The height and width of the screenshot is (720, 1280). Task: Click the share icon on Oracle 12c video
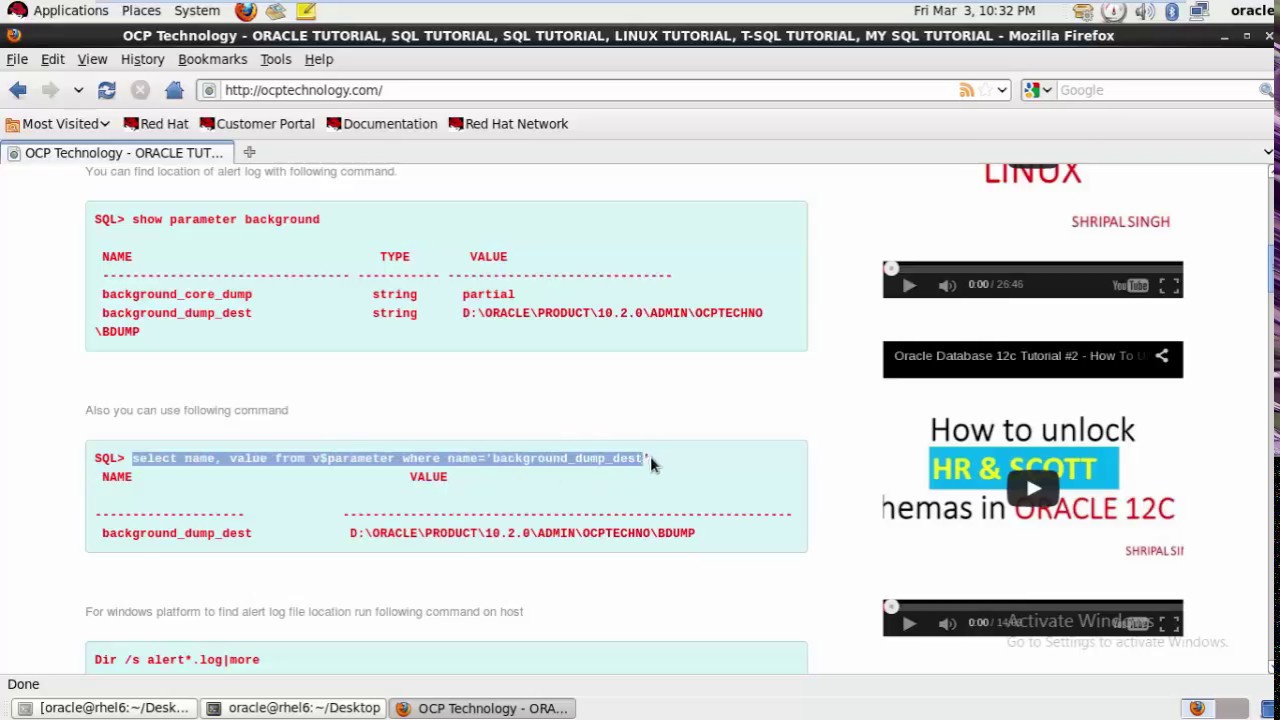click(x=1162, y=356)
